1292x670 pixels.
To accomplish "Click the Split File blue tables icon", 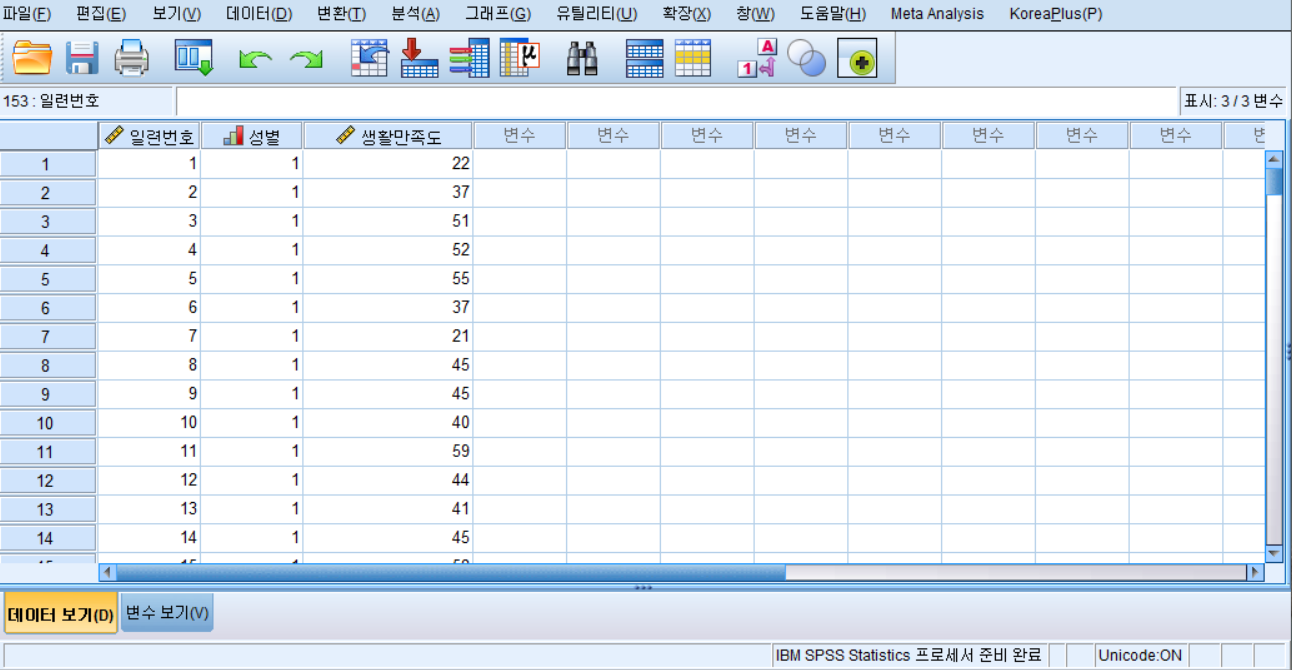I will click(644, 58).
